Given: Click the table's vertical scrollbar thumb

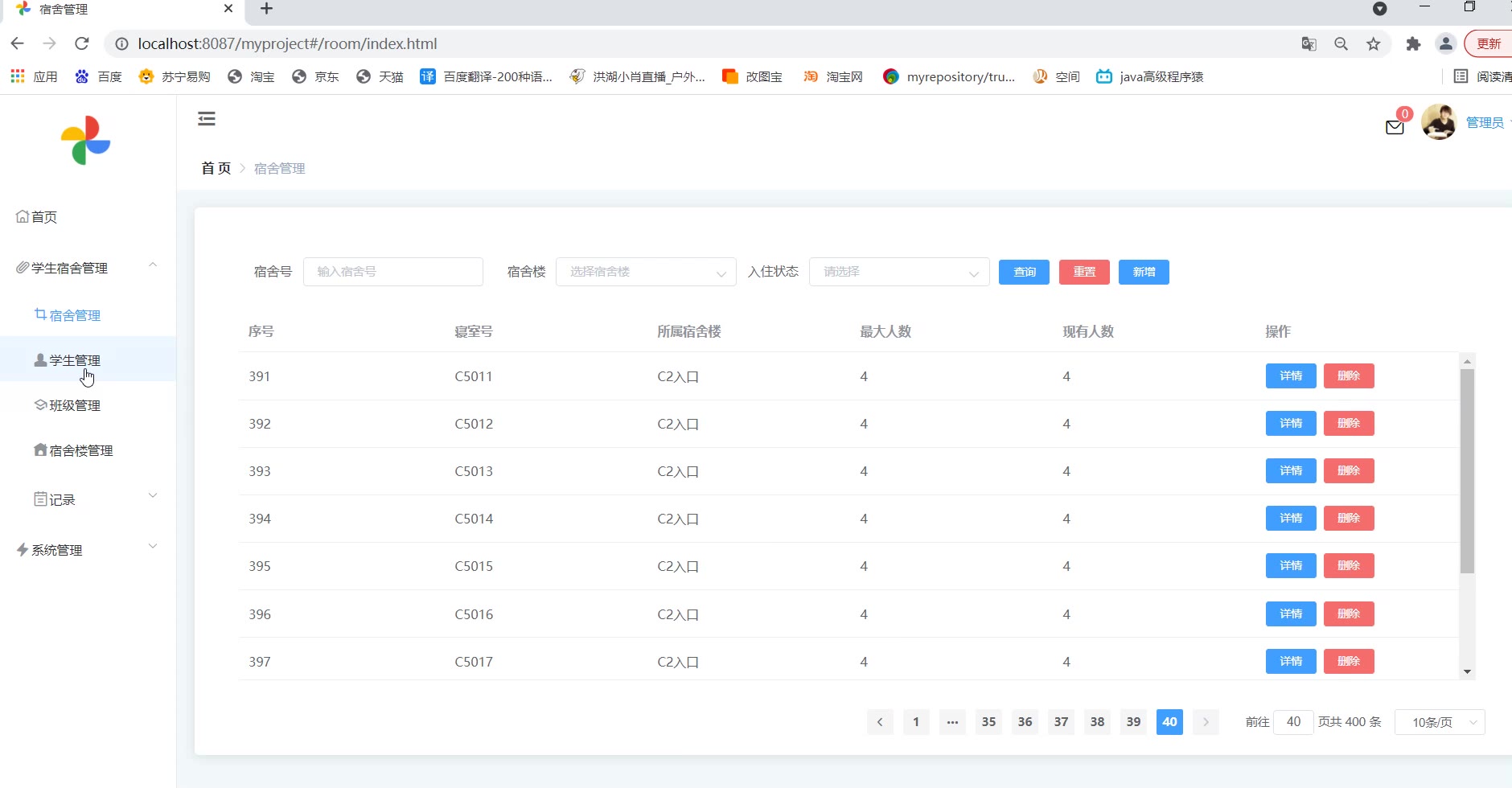Looking at the screenshot, I should [x=1467, y=470].
